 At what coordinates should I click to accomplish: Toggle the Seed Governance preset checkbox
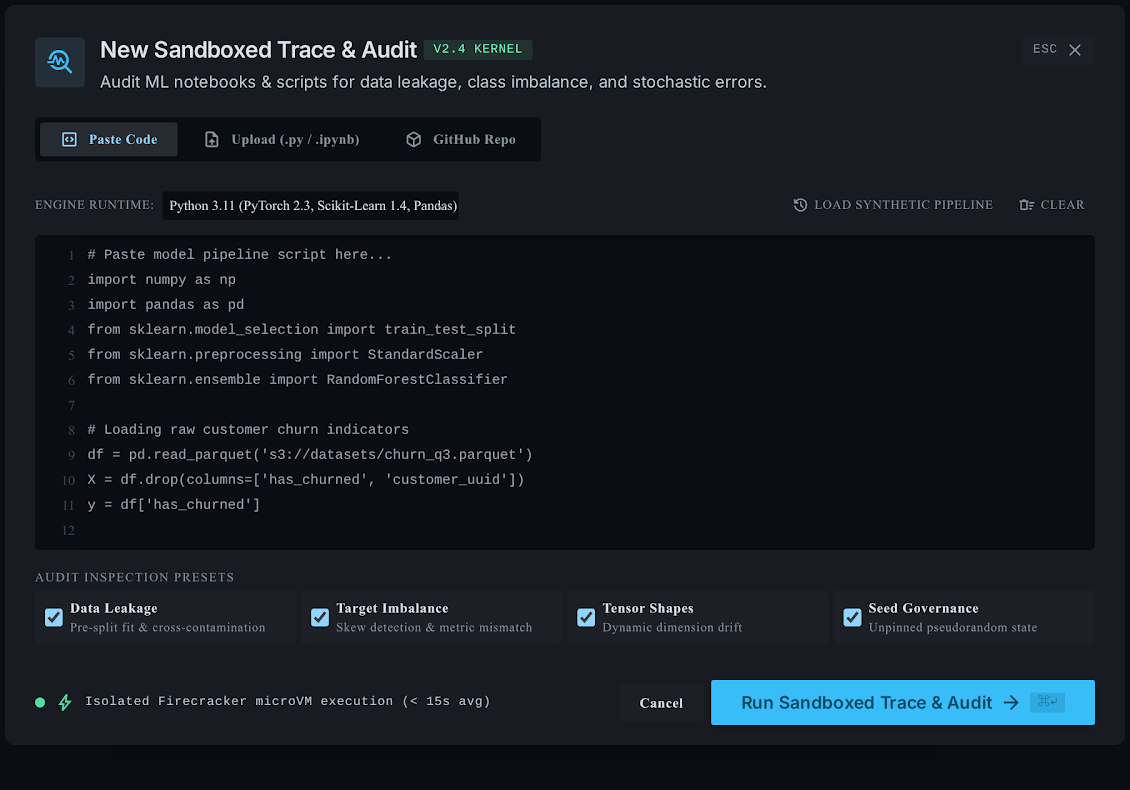[x=853, y=617]
